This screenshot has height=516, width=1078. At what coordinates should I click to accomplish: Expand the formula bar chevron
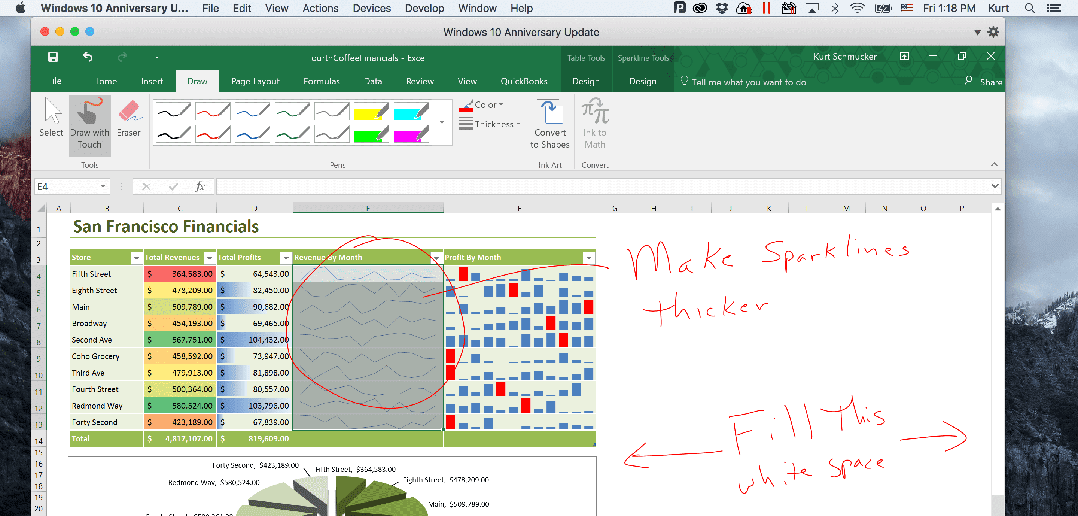pos(995,186)
